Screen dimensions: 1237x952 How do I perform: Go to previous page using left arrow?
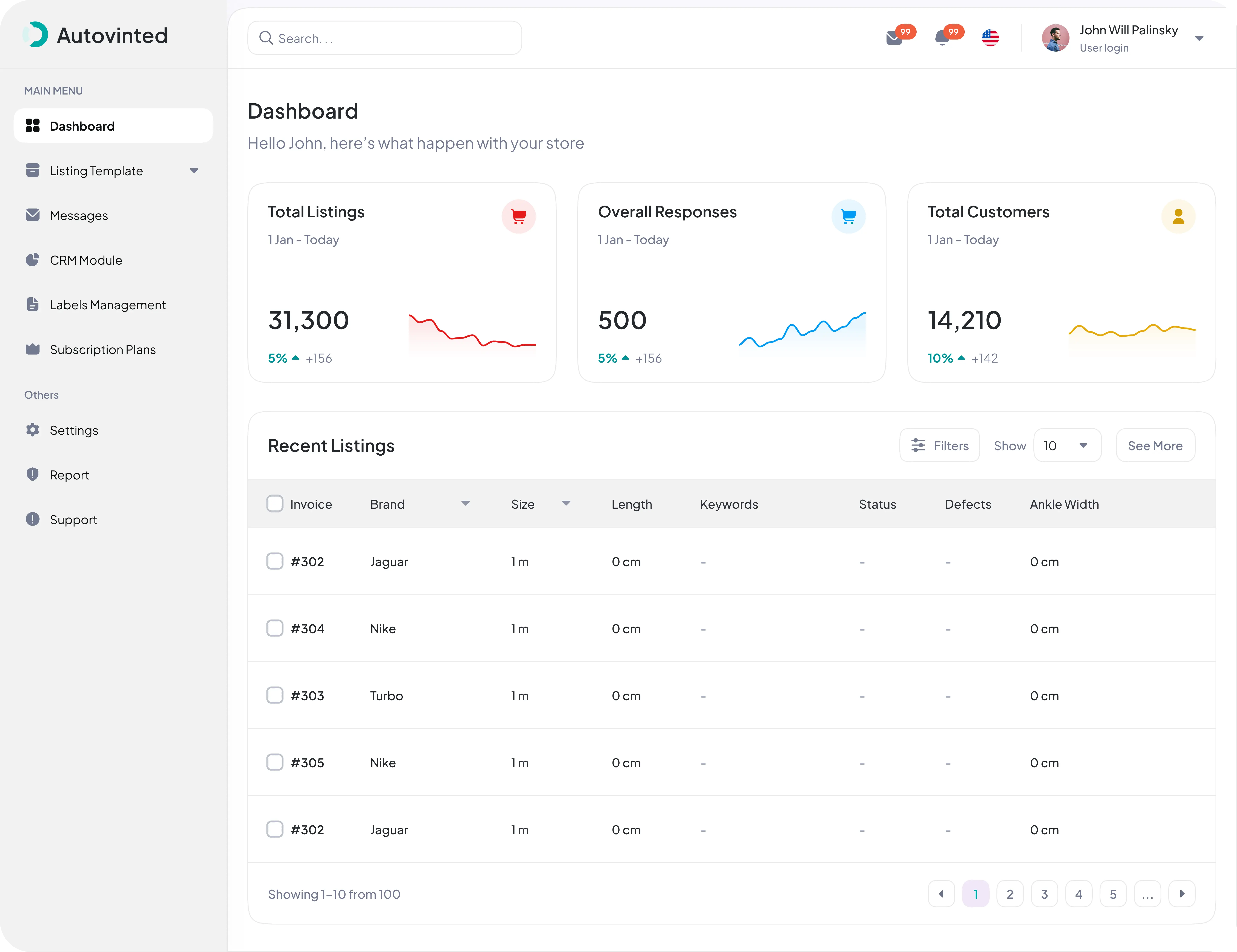click(x=941, y=894)
